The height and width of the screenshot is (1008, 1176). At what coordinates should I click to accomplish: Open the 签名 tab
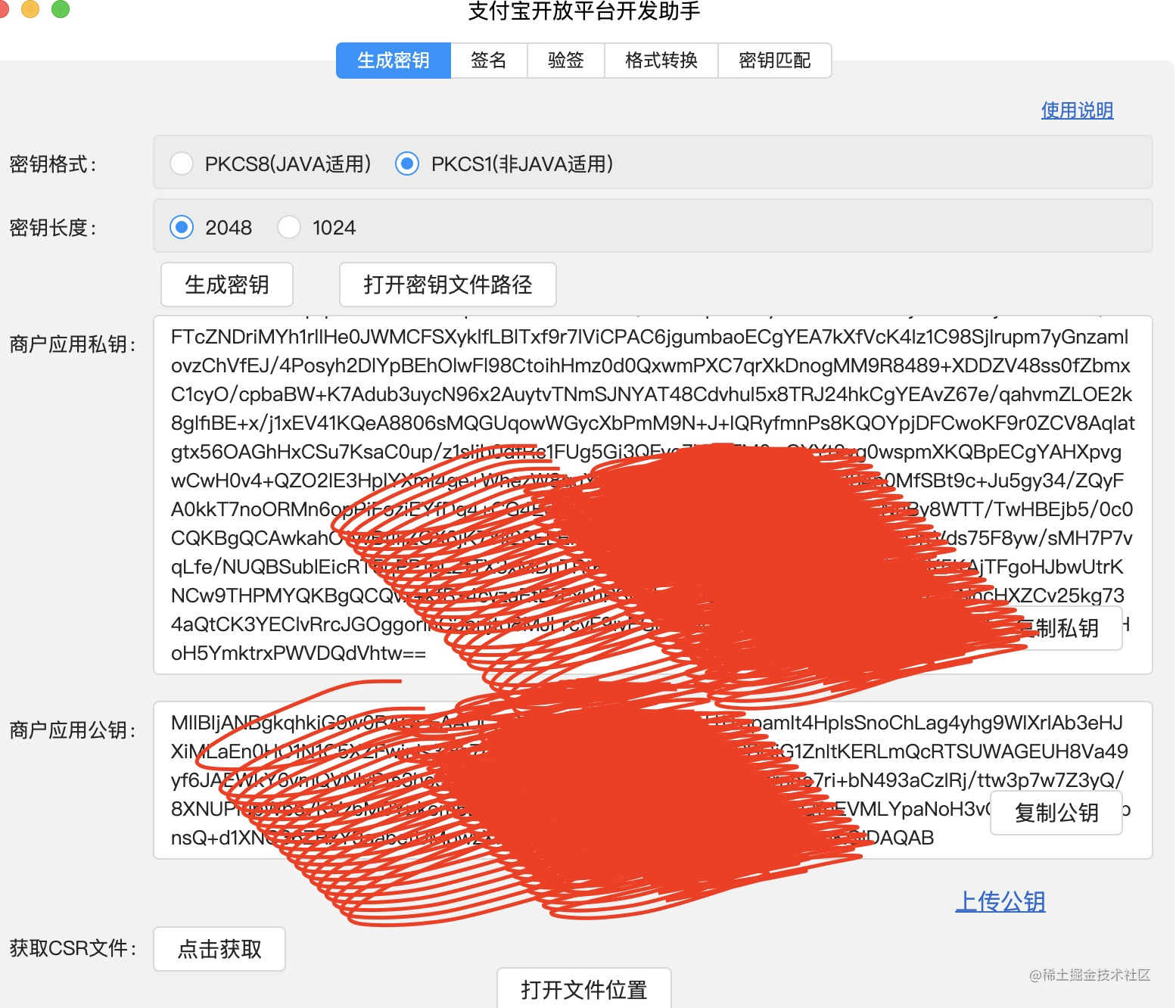coord(489,61)
